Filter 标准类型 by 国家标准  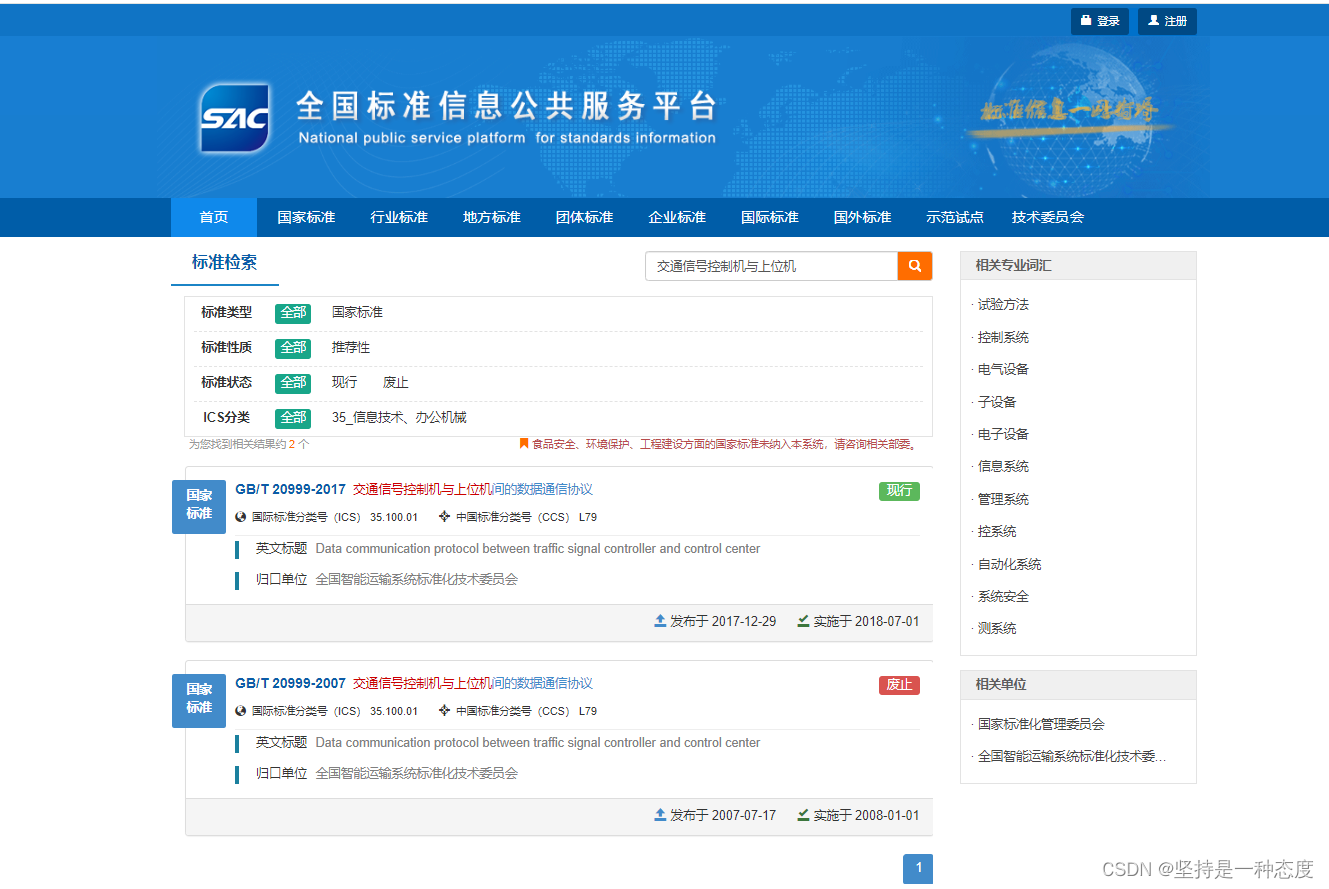coord(357,313)
